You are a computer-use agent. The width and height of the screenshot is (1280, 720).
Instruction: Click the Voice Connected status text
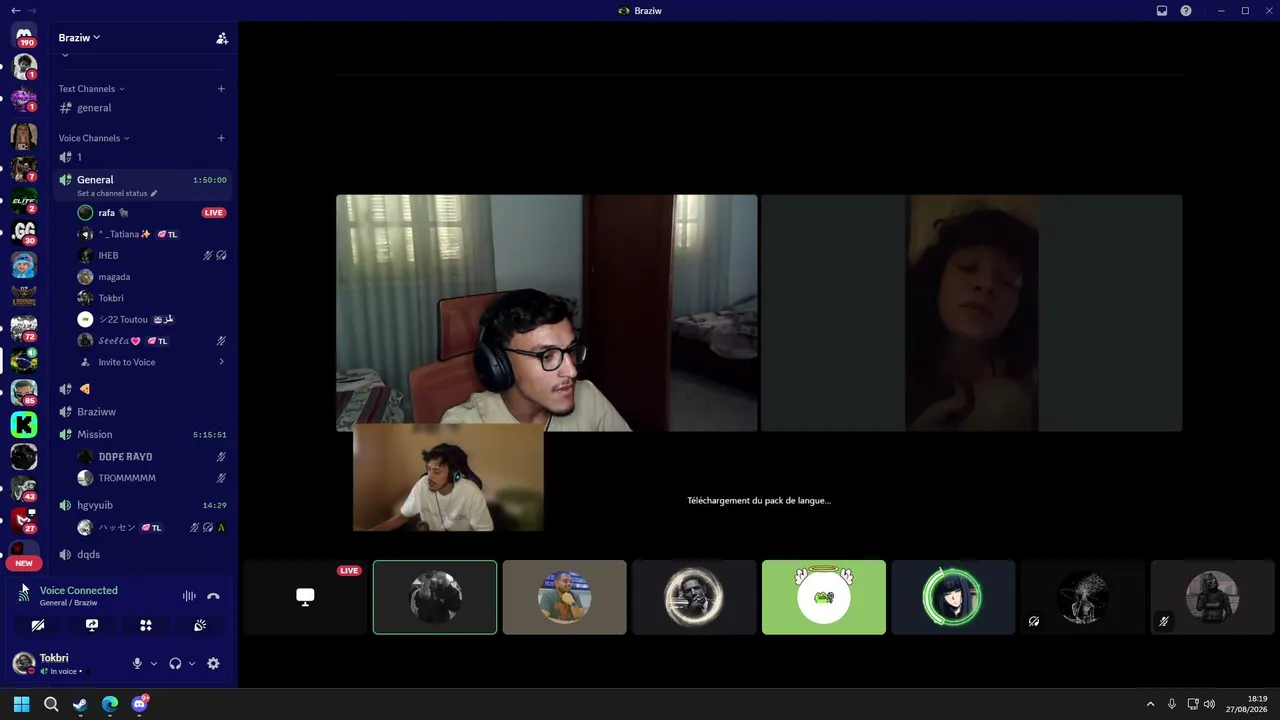point(78,590)
